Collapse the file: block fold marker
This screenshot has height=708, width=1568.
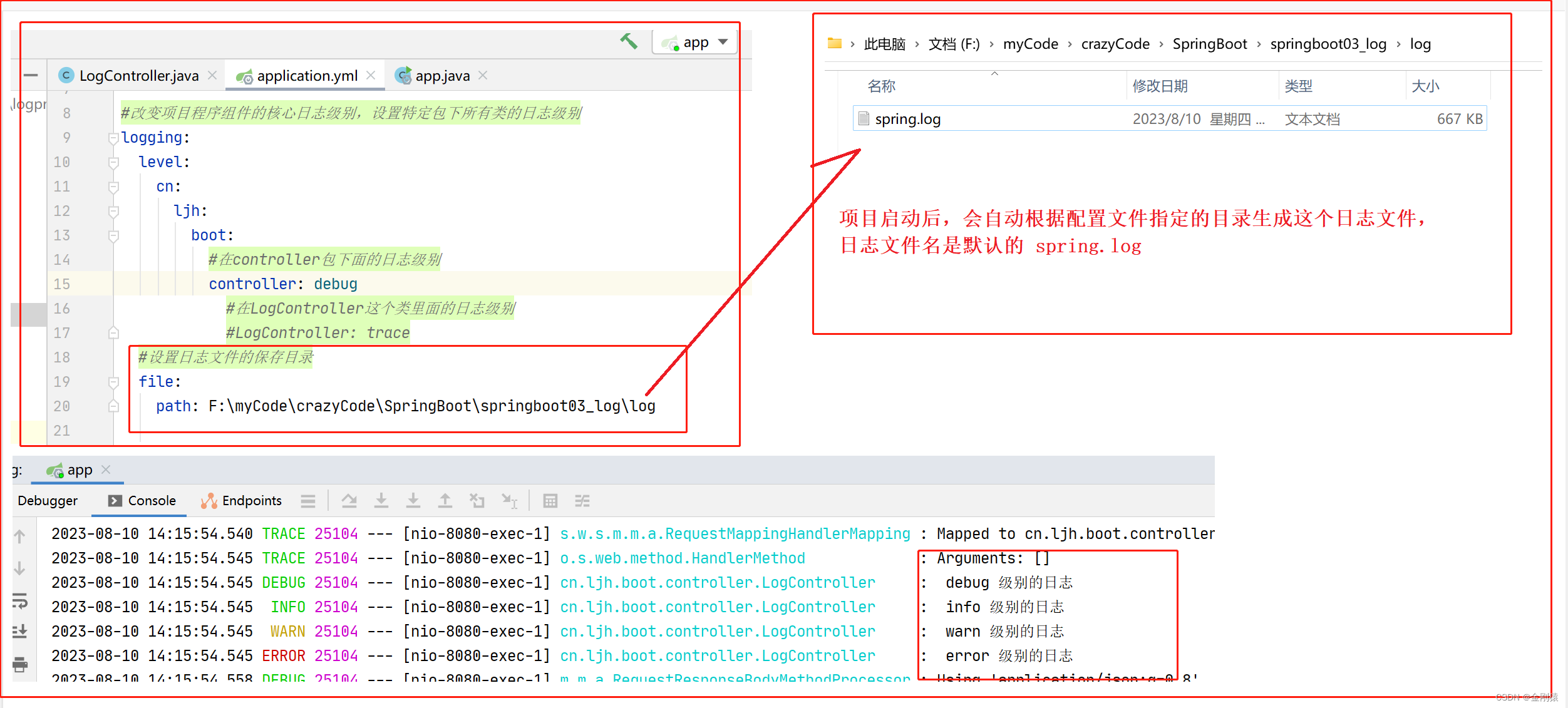click(x=113, y=382)
